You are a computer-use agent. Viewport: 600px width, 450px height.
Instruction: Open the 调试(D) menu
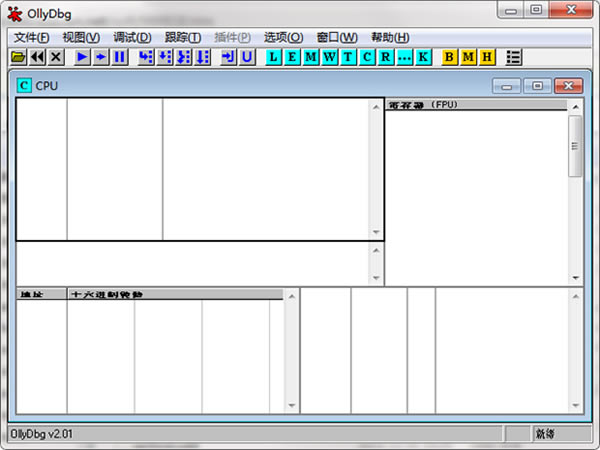pyautogui.click(x=132, y=37)
